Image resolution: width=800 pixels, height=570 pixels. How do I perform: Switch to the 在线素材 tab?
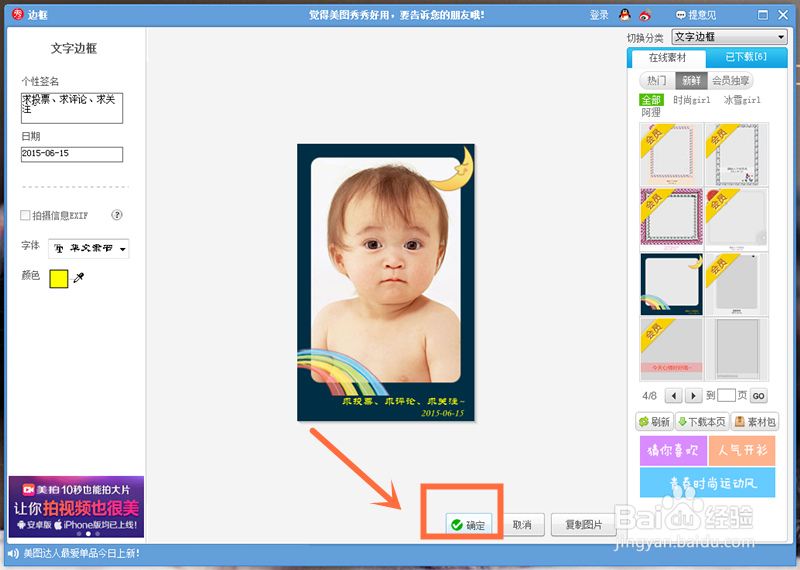tap(667, 58)
